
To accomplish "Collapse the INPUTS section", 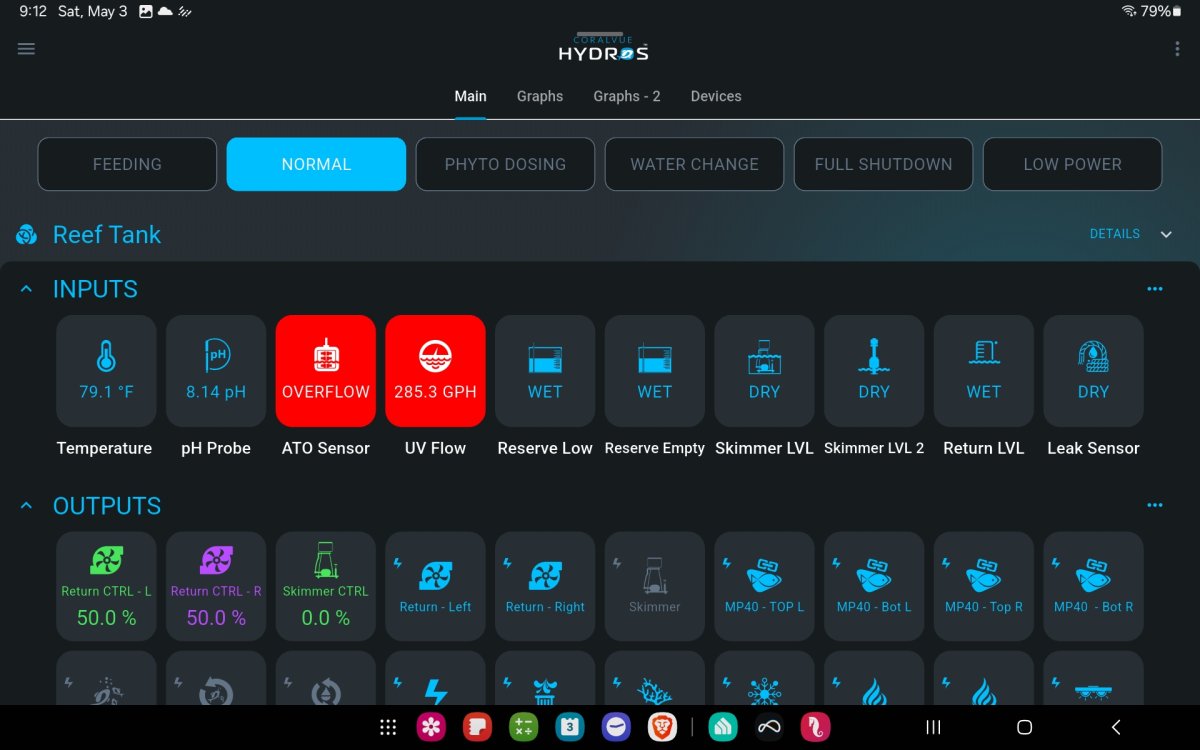I will point(27,289).
